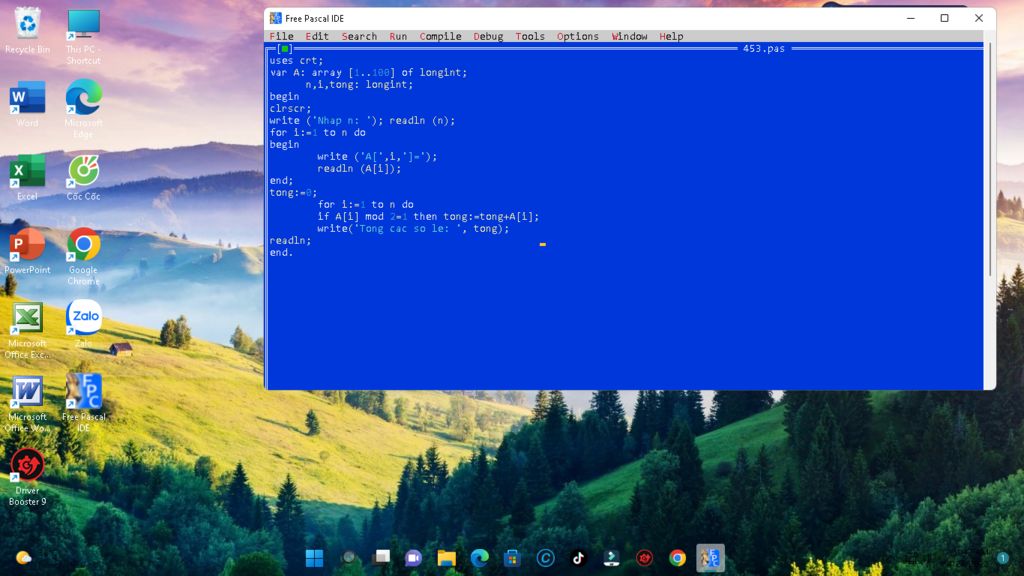Open the Help menu
This screenshot has width=1024, height=576.
point(671,37)
